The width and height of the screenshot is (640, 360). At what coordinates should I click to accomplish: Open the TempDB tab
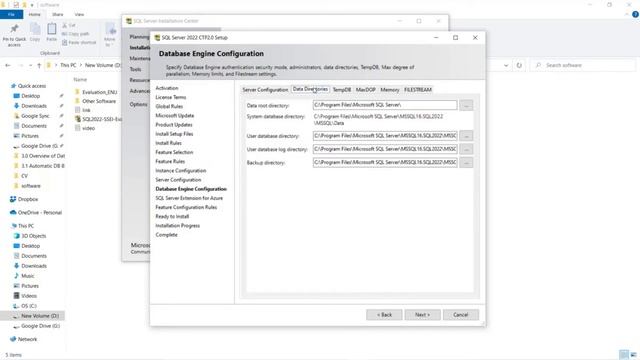342,90
